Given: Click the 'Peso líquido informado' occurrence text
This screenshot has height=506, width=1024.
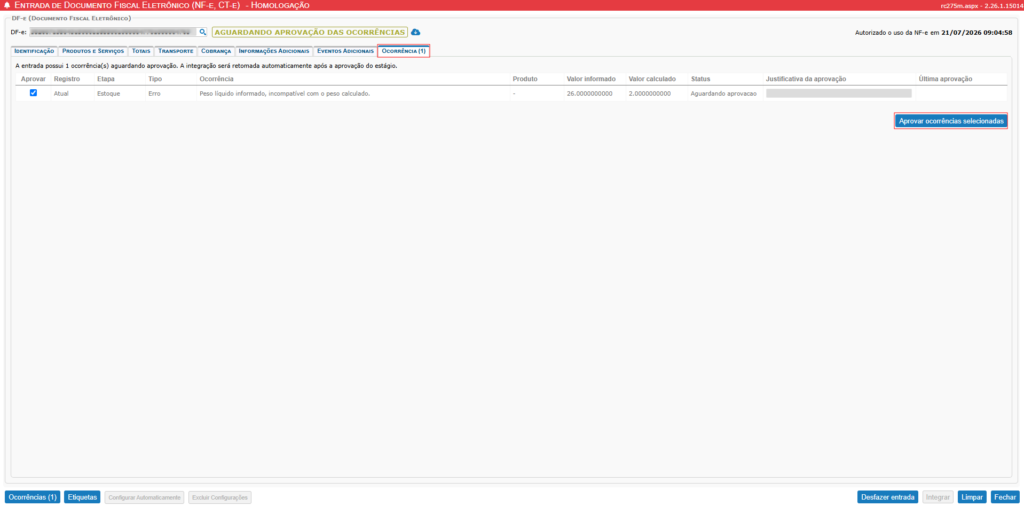Looking at the screenshot, I should pyautogui.click(x=285, y=93).
